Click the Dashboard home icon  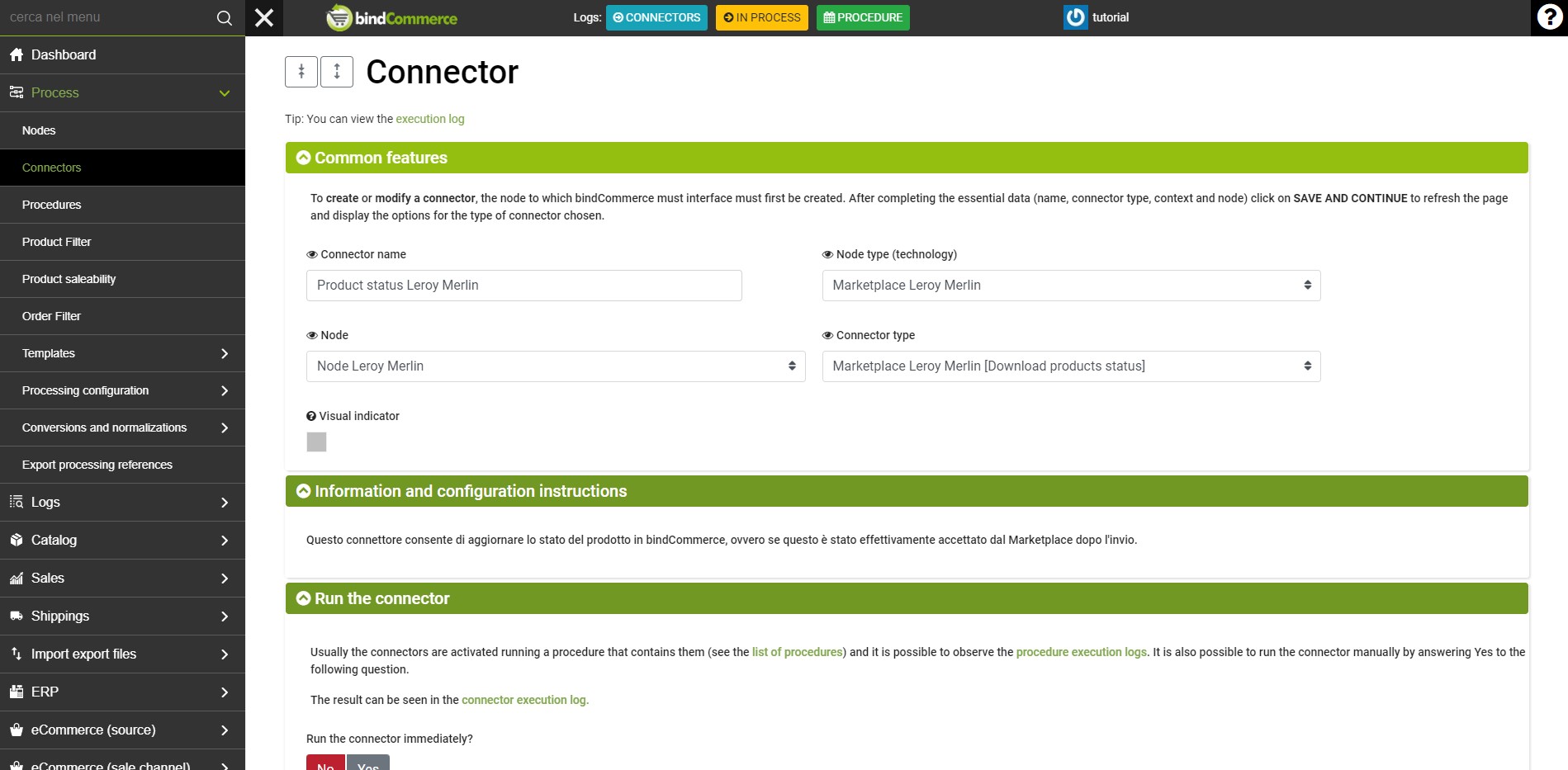point(17,54)
